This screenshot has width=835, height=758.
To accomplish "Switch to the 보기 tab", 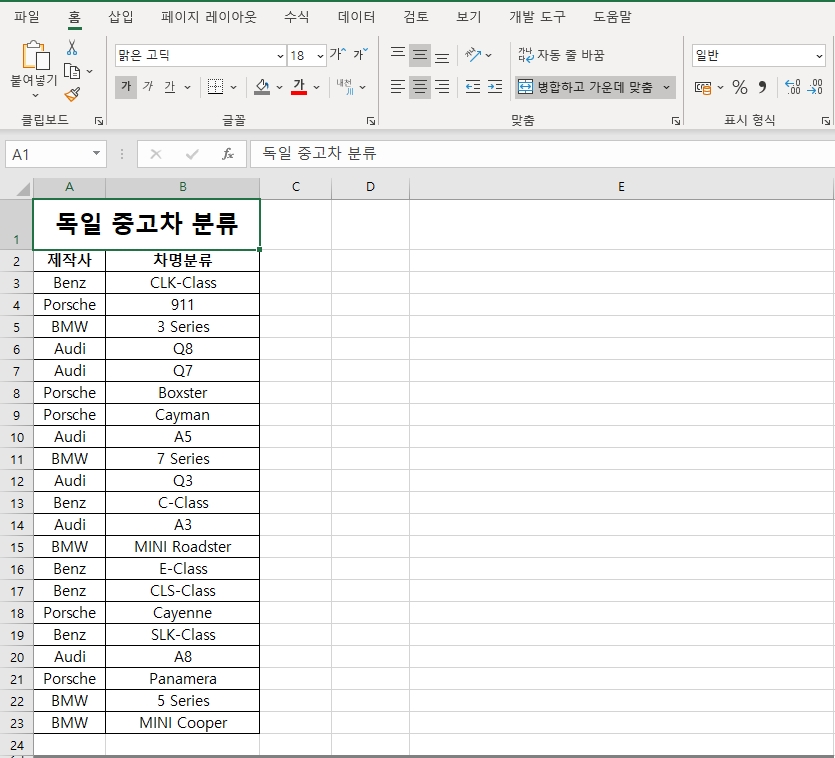I will 469,17.
